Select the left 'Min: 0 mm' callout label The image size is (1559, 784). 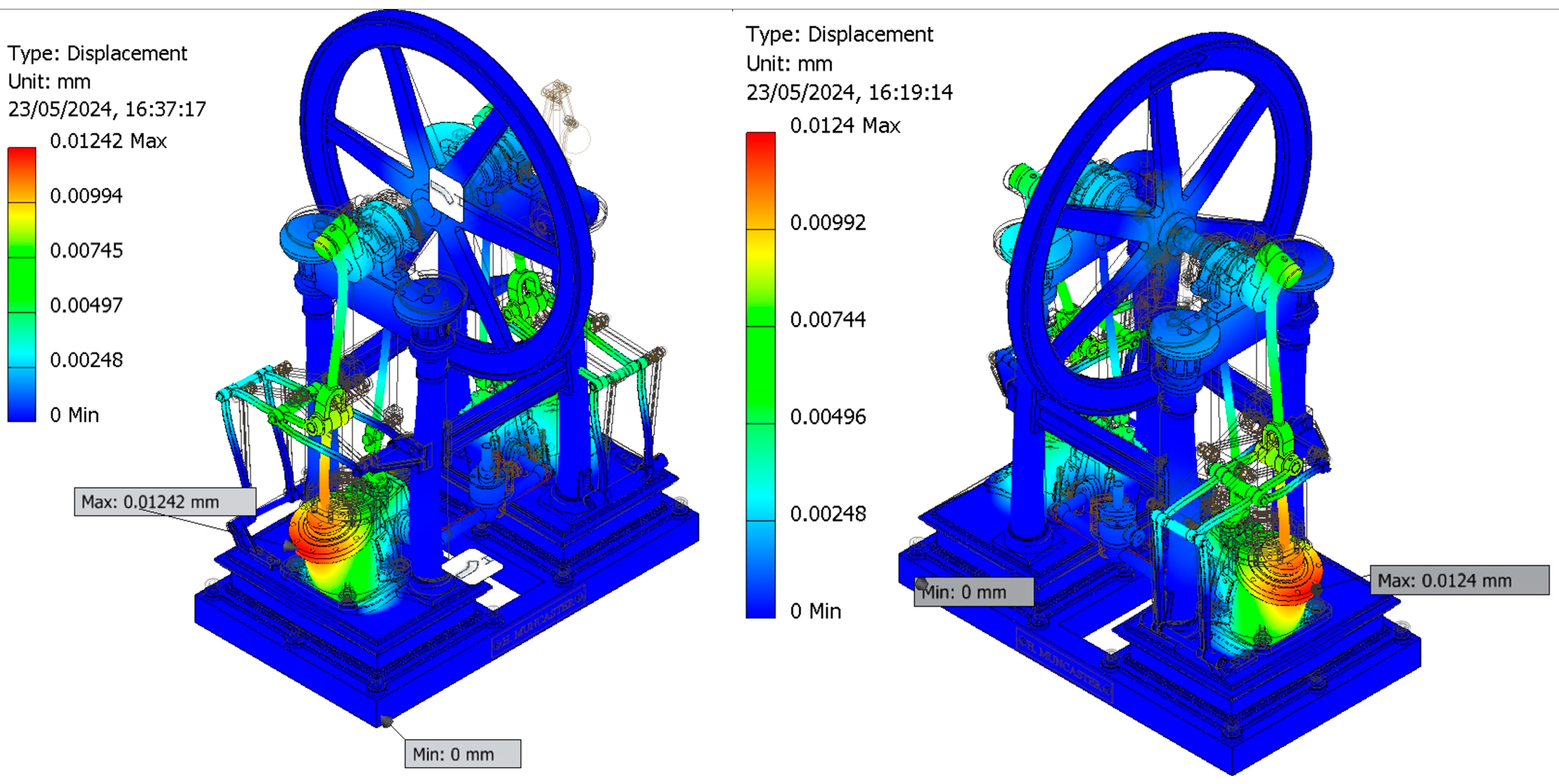pos(462,754)
